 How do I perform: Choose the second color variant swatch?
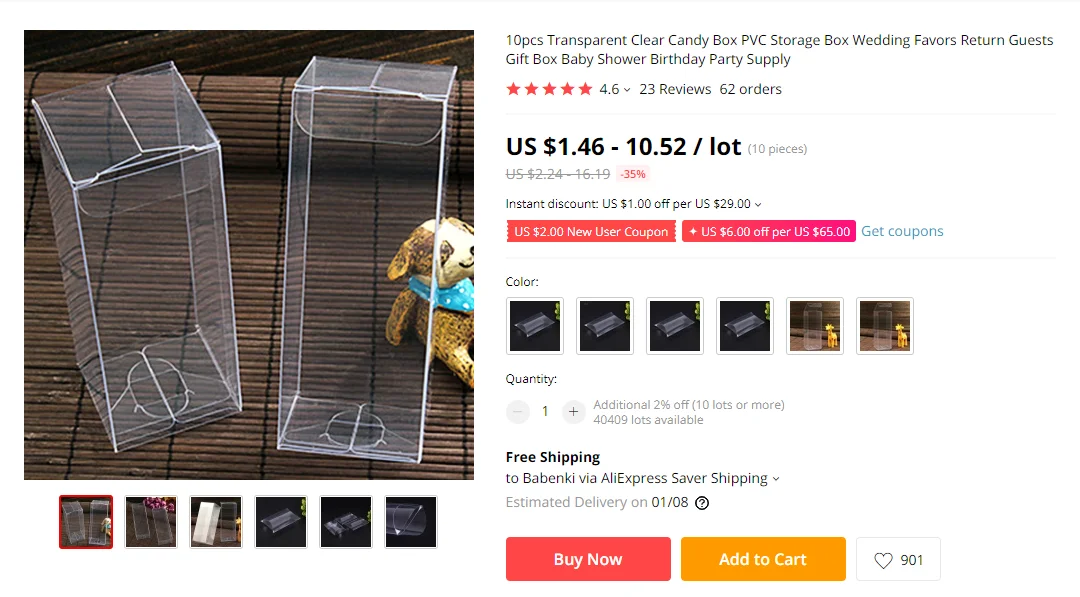(605, 326)
